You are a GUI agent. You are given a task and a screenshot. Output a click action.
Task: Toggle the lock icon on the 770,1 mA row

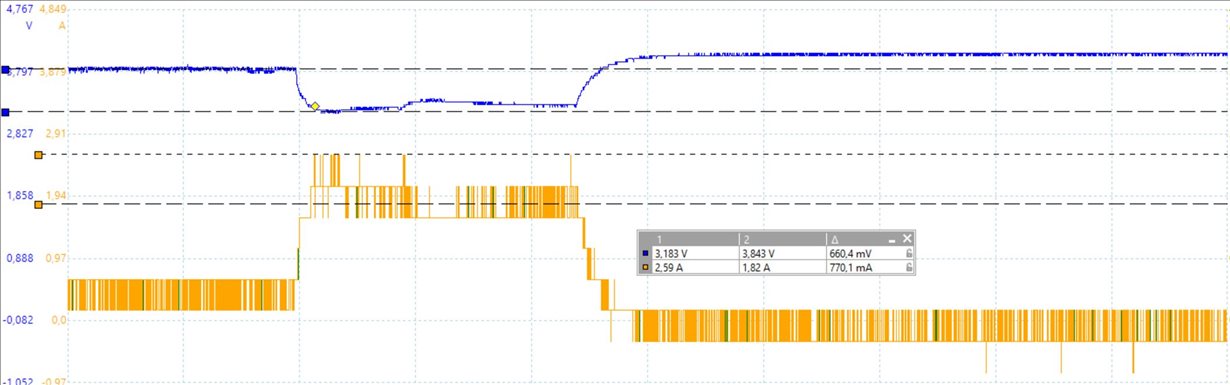click(x=908, y=268)
